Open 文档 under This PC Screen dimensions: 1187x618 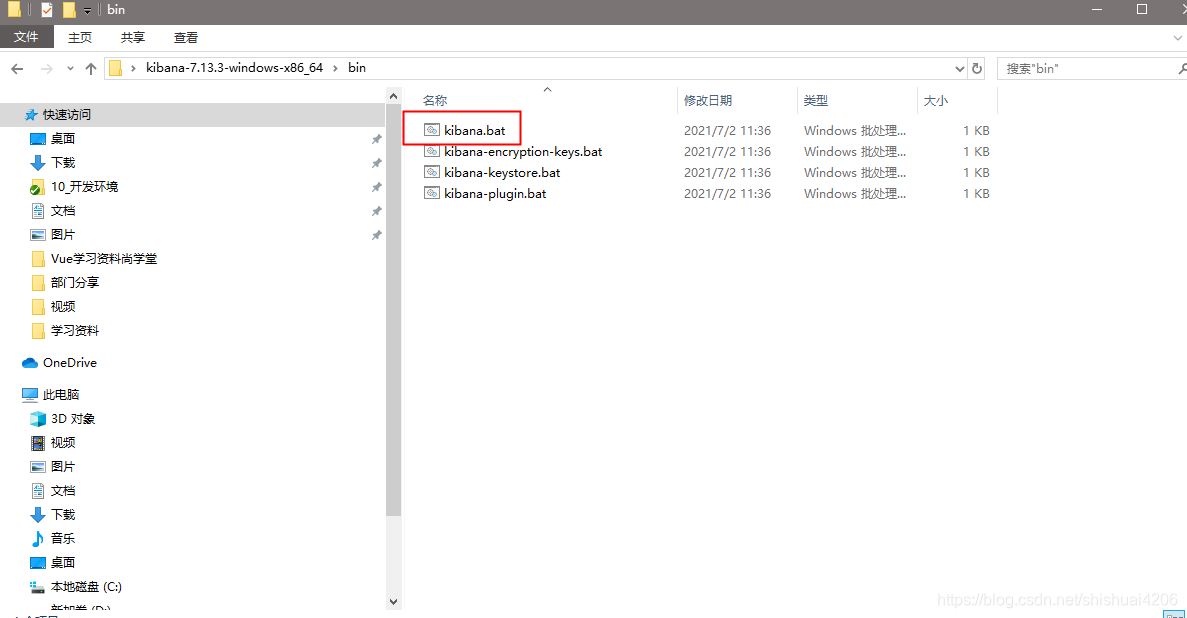pos(63,491)
